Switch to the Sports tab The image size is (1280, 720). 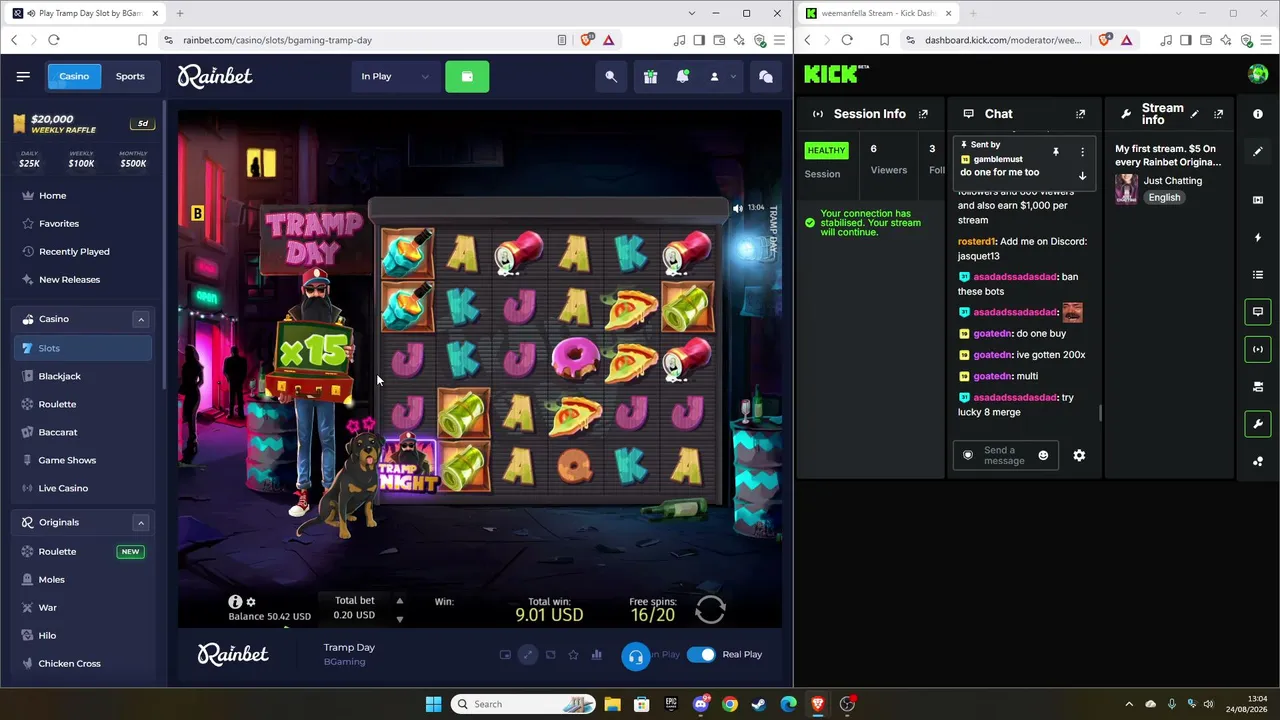130,76
